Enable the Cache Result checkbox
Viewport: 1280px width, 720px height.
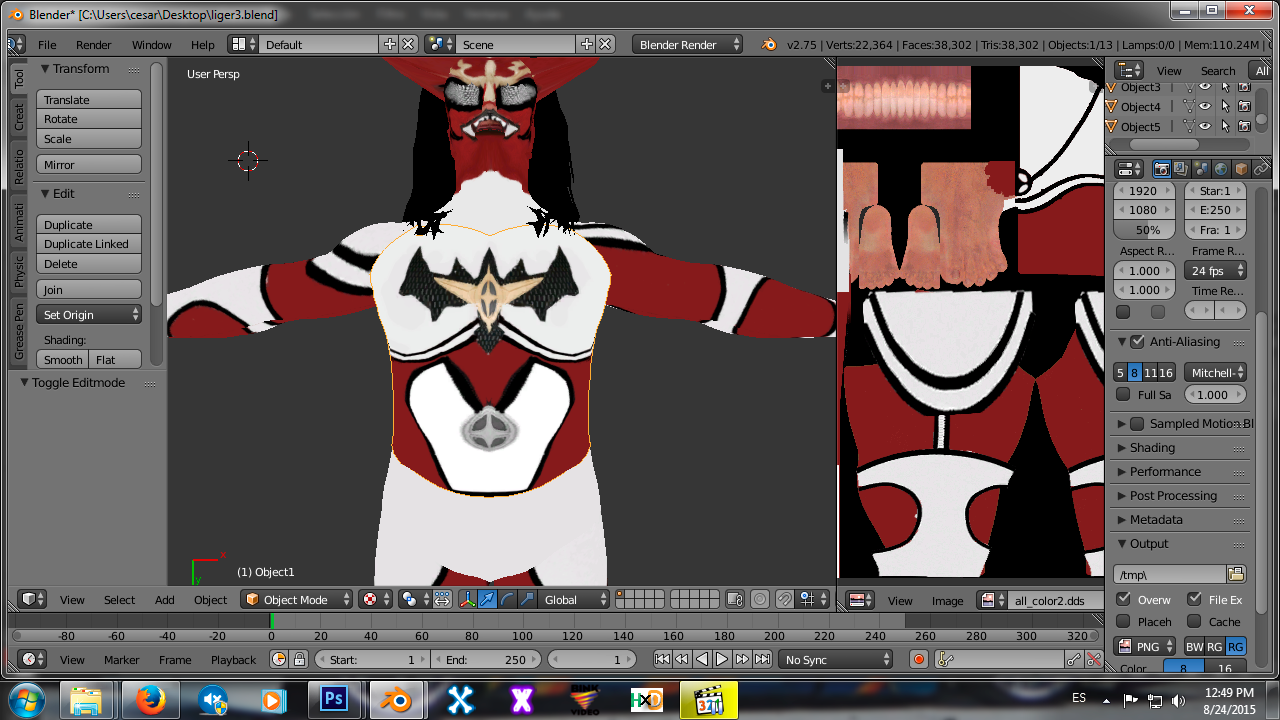pos(1194,621)
